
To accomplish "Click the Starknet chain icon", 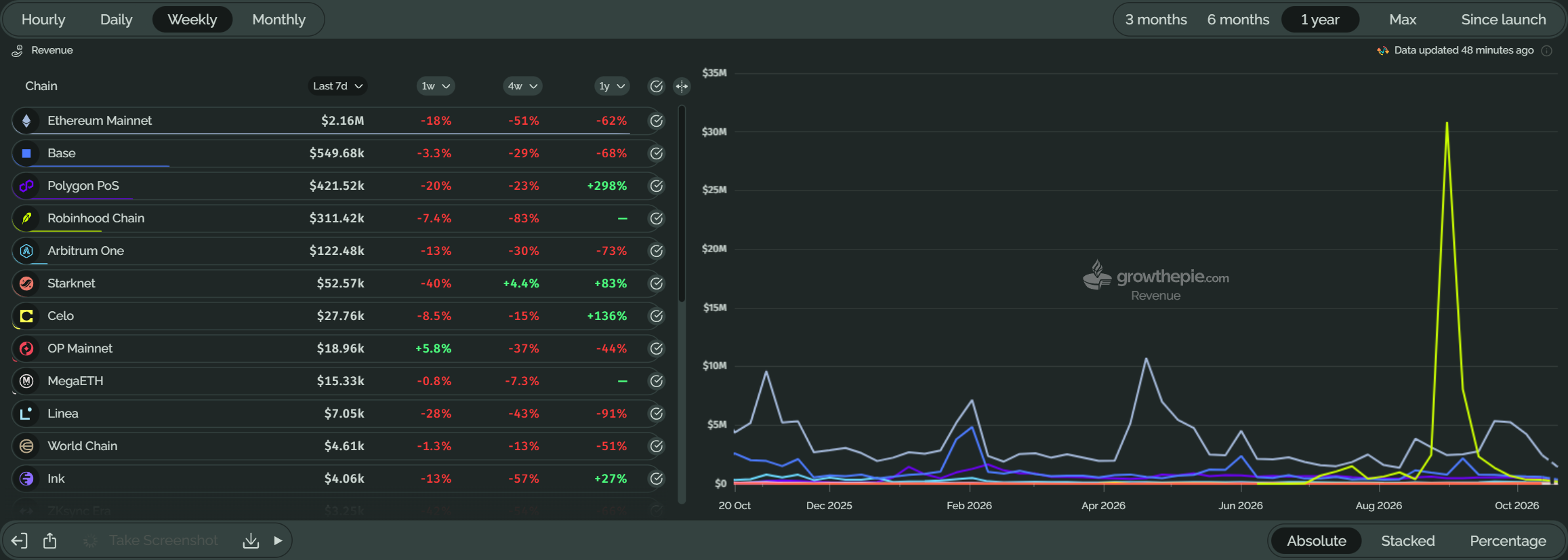I will tap(26, 283).
